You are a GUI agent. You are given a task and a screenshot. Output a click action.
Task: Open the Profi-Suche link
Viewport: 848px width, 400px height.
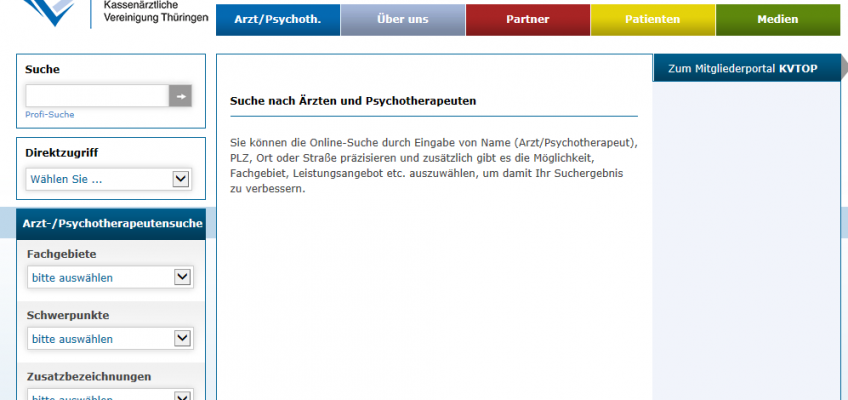50,115
